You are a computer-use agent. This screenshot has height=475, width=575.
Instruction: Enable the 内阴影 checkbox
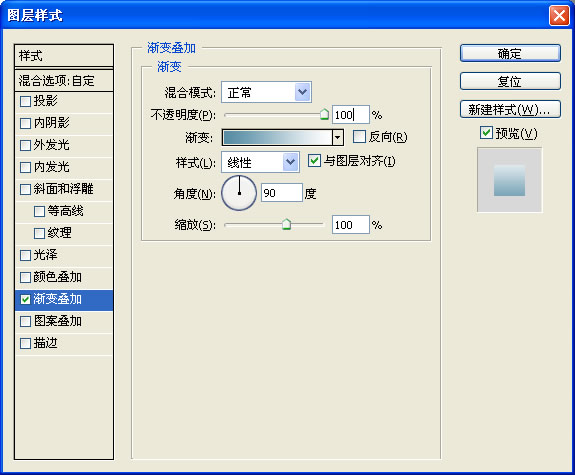click(25, 123)
